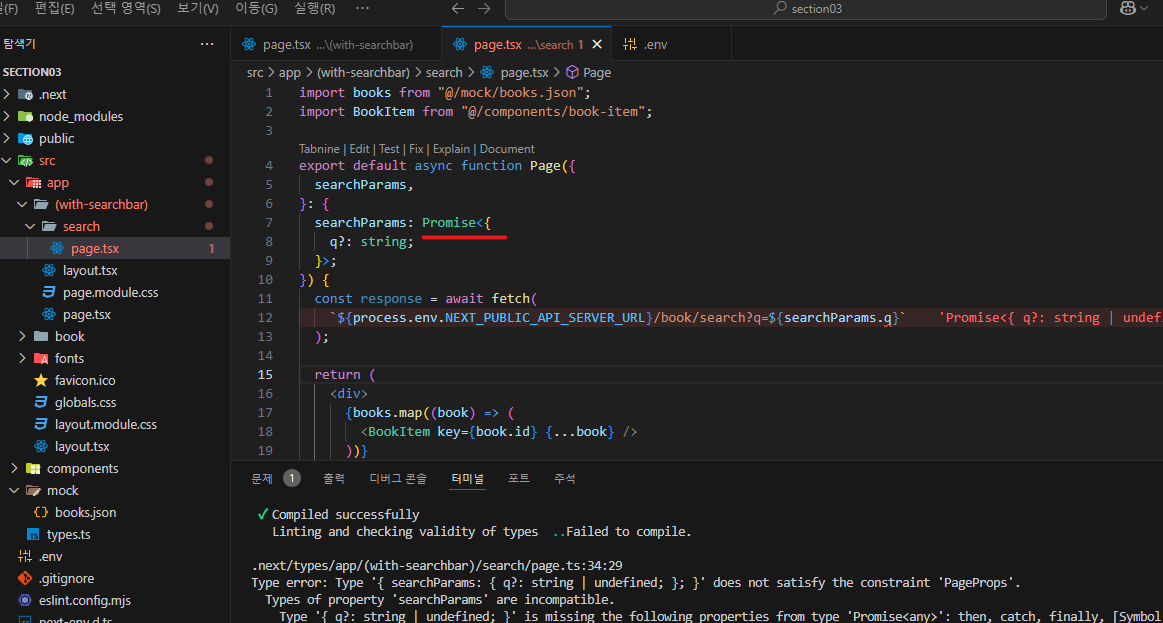The height and width of the screenshot is (623, 1163).
Task: Click the CSS icon beside page.module.css
Action: 50,292
